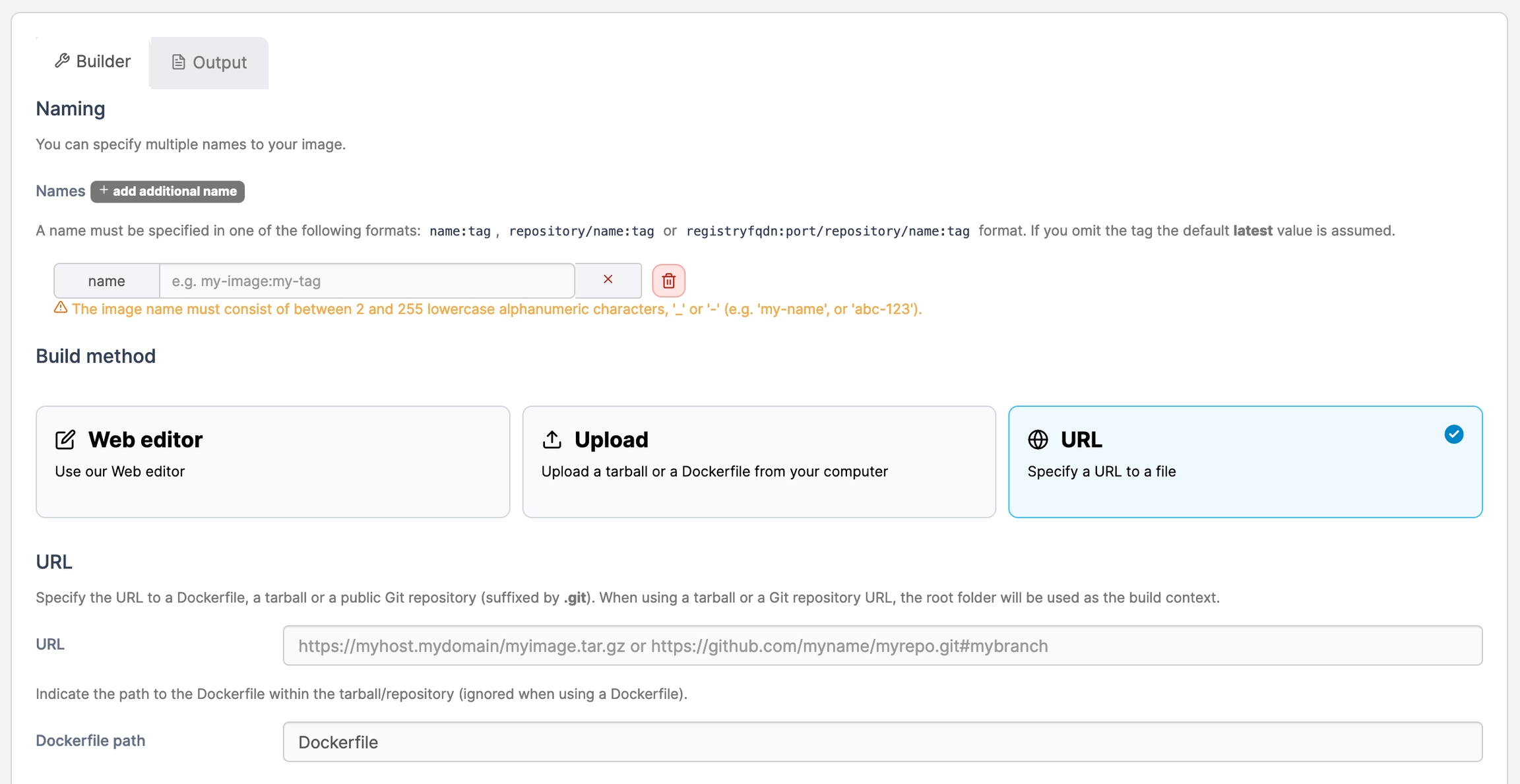
Task: Click into the URL text field
Action: click(882, 646)
